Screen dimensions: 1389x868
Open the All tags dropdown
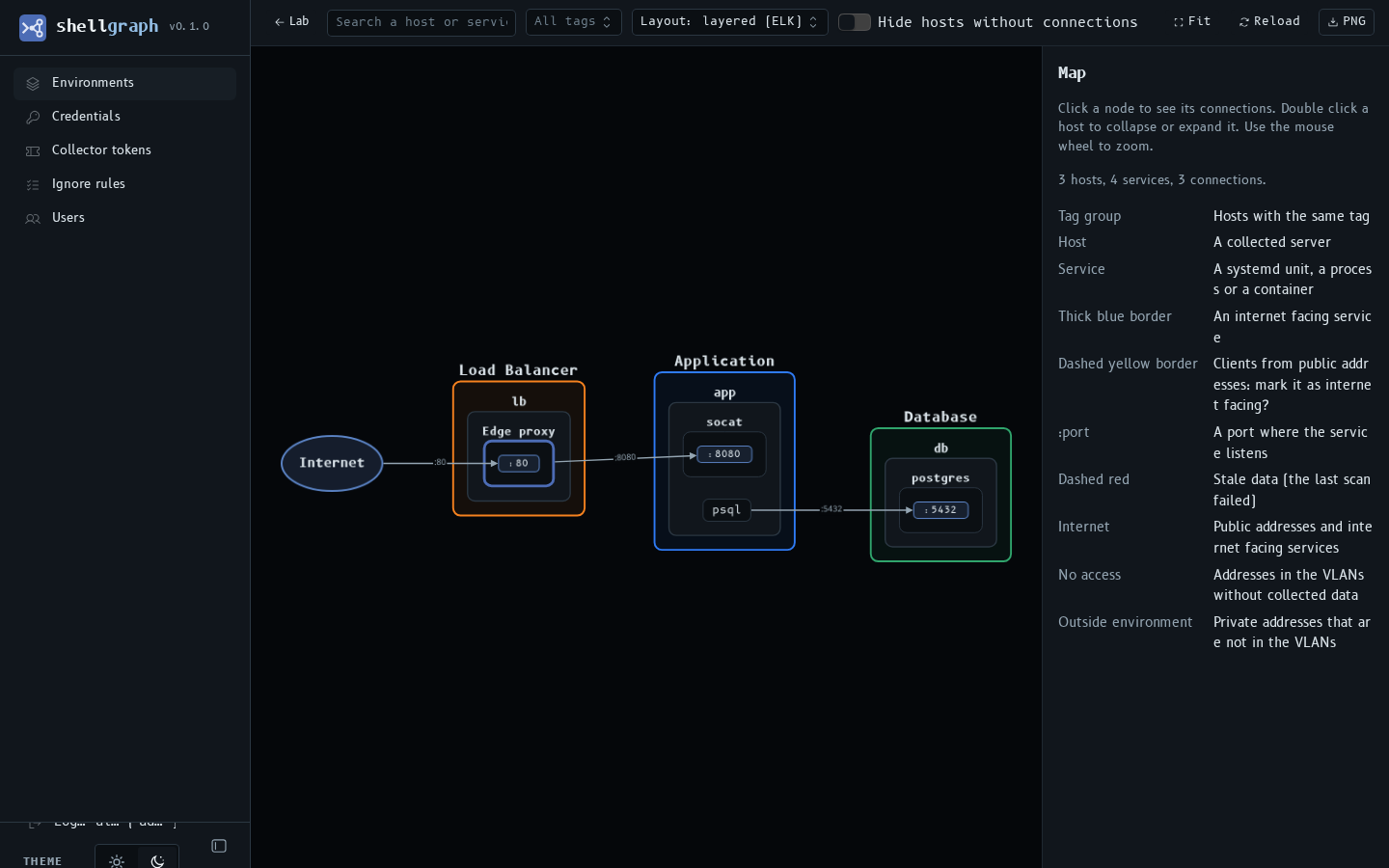574,22
